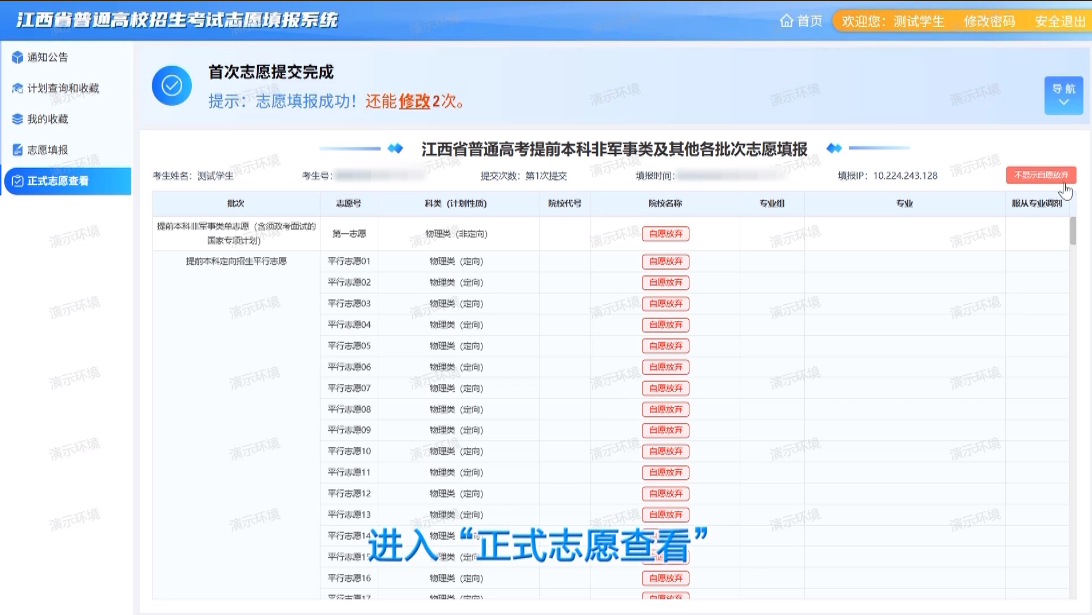Click the 物理类（非定向） cell
1092x615 pixels.
point(456,234)
